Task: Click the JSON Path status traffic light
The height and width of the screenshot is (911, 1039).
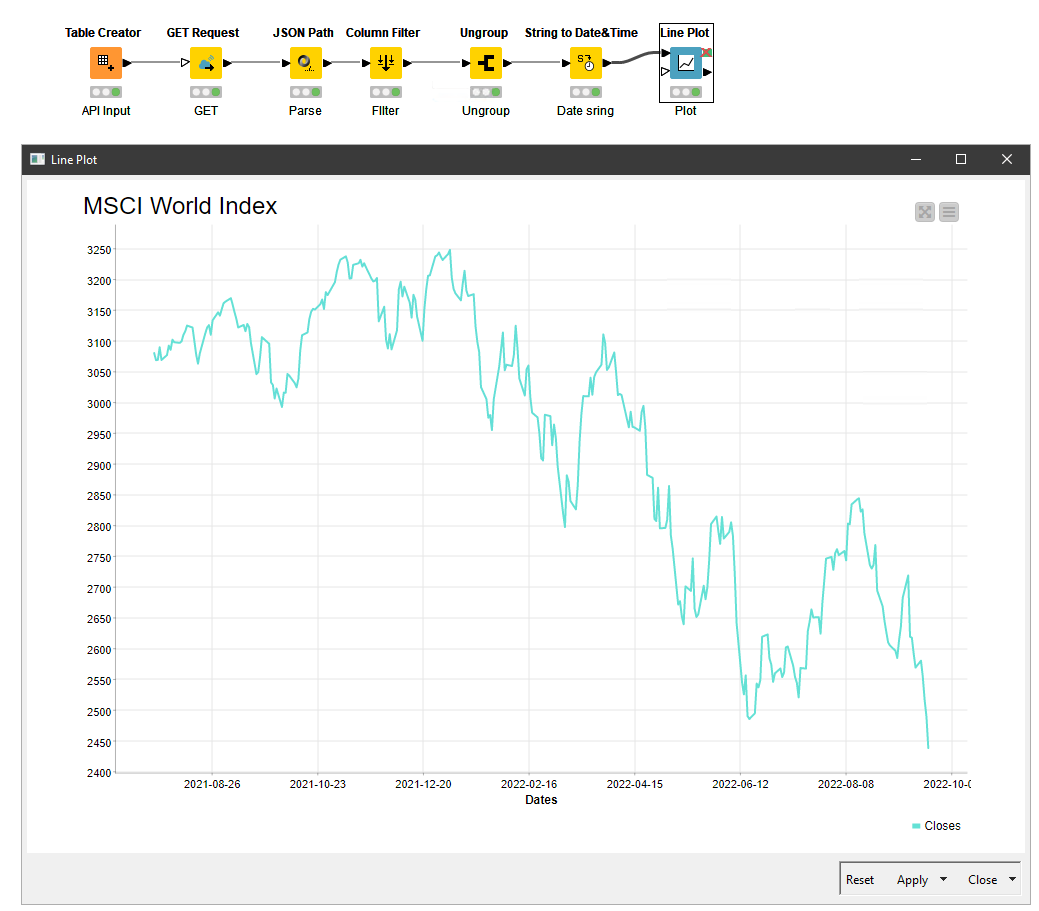Action: tap(305, 92)
